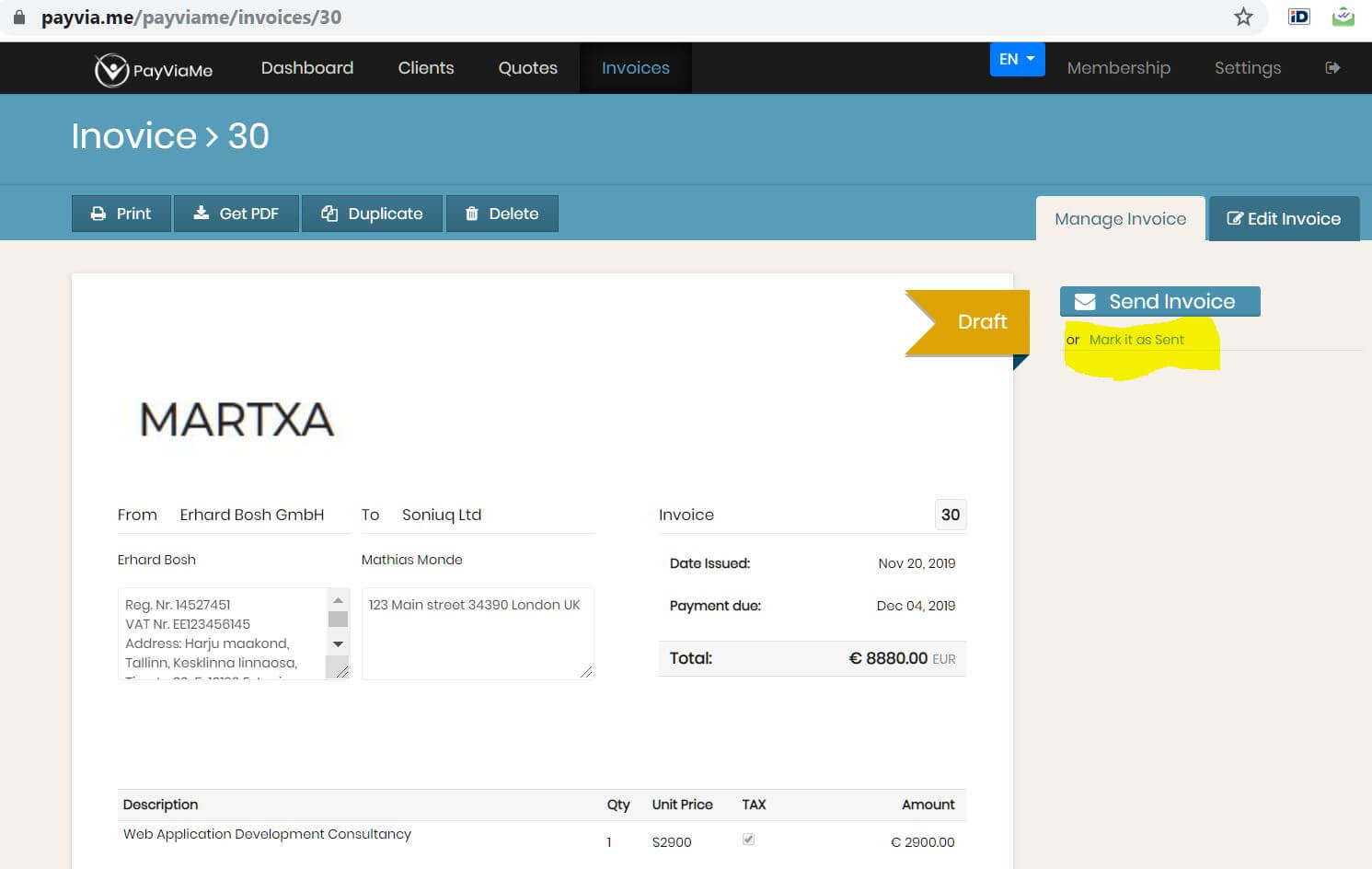The height and width of the screenshot is (869, 1372).
Task: Open the EN language dropdown
Action: [1017, 59]
